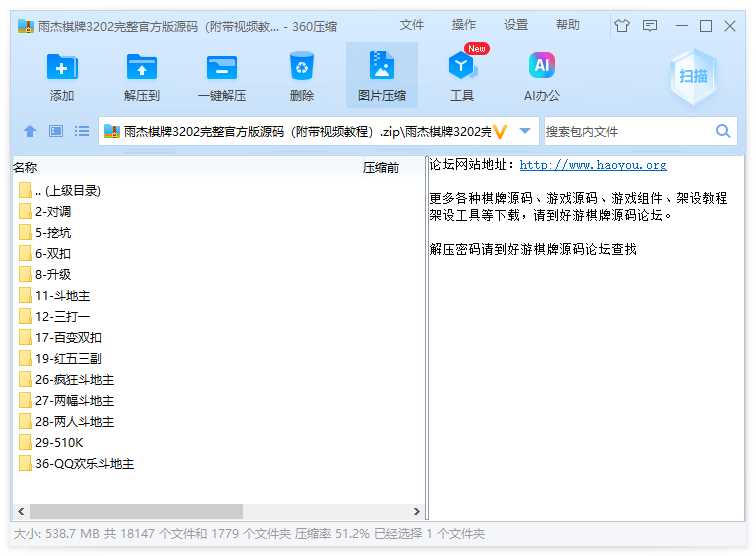Click the search magnifier icon

[x=723, y=131]
